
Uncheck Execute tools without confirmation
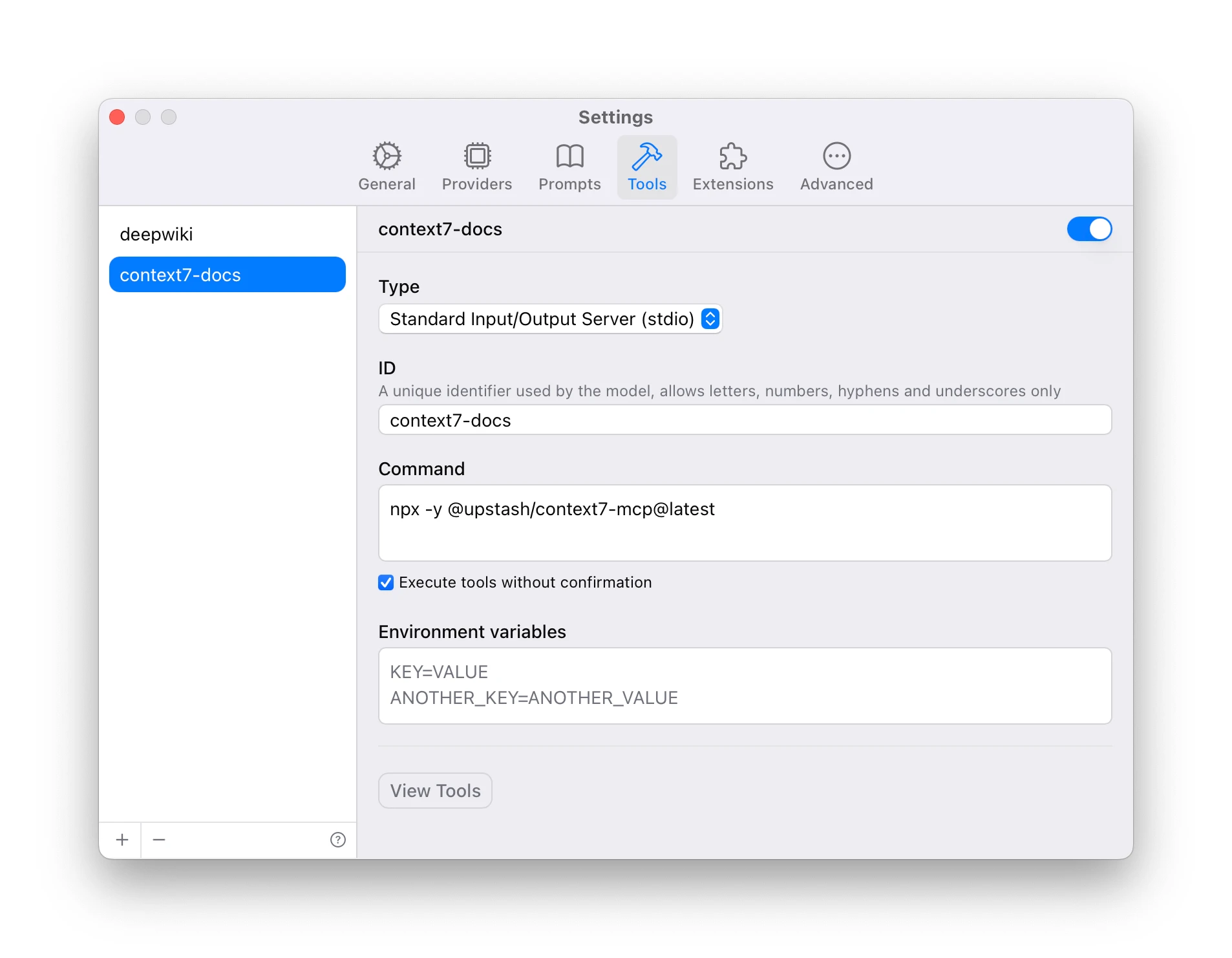pos(386,582)
